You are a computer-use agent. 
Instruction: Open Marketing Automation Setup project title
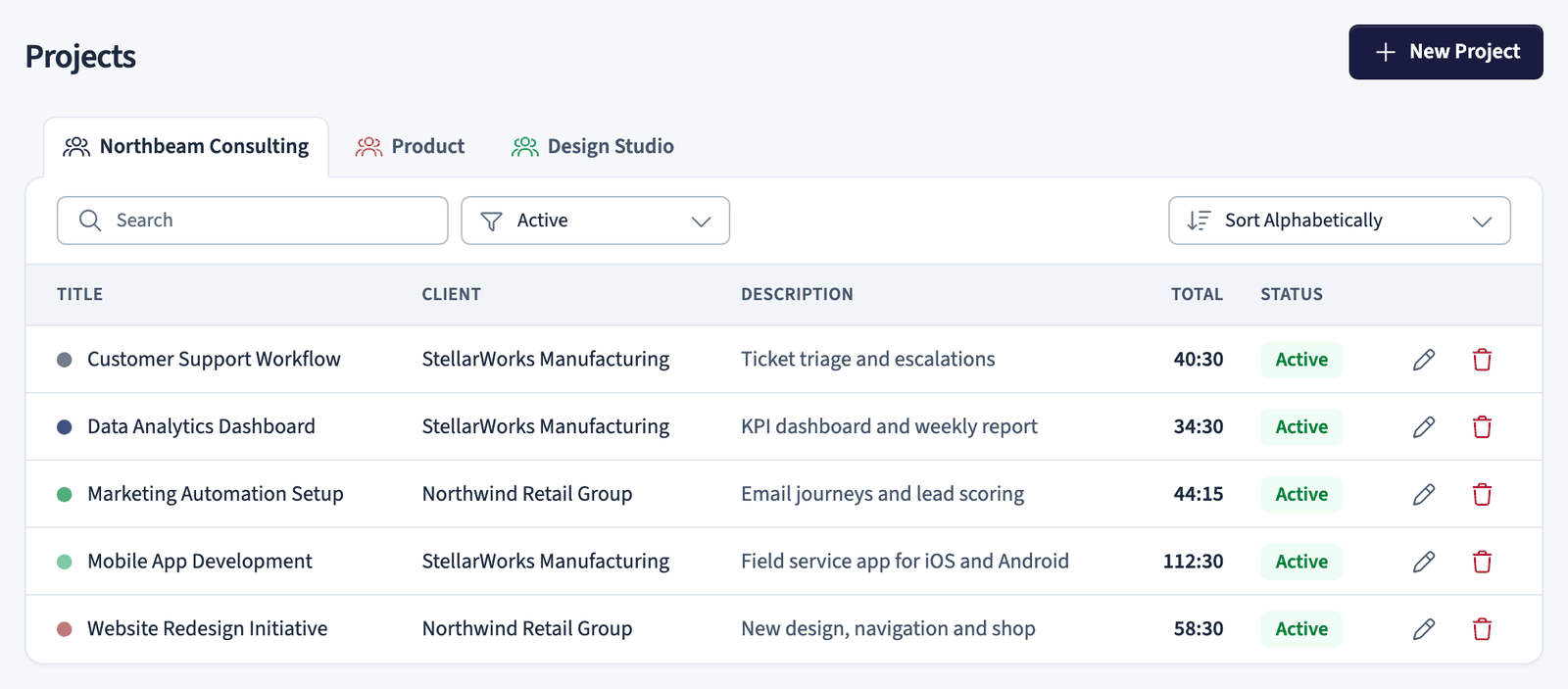tap(216, 494)
